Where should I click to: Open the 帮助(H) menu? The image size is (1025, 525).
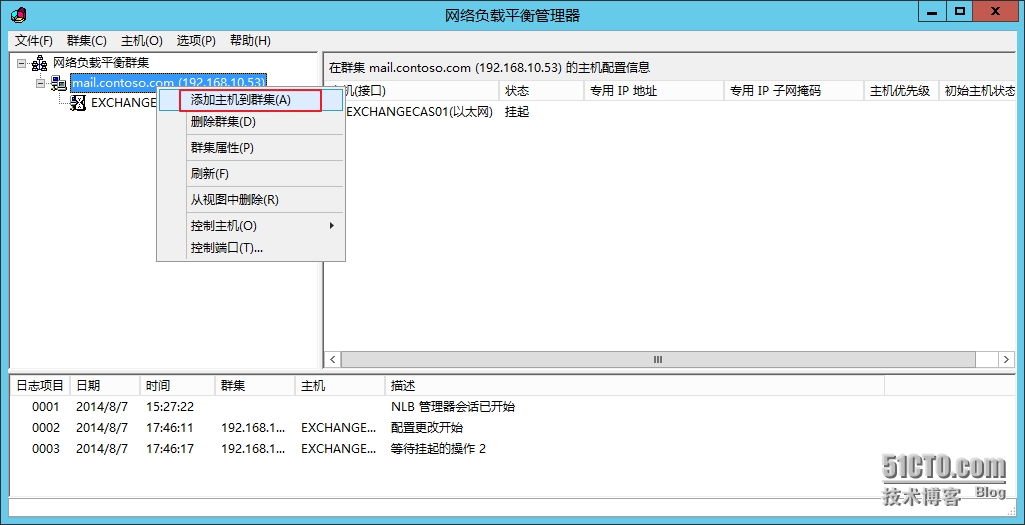tap(250, 41)
